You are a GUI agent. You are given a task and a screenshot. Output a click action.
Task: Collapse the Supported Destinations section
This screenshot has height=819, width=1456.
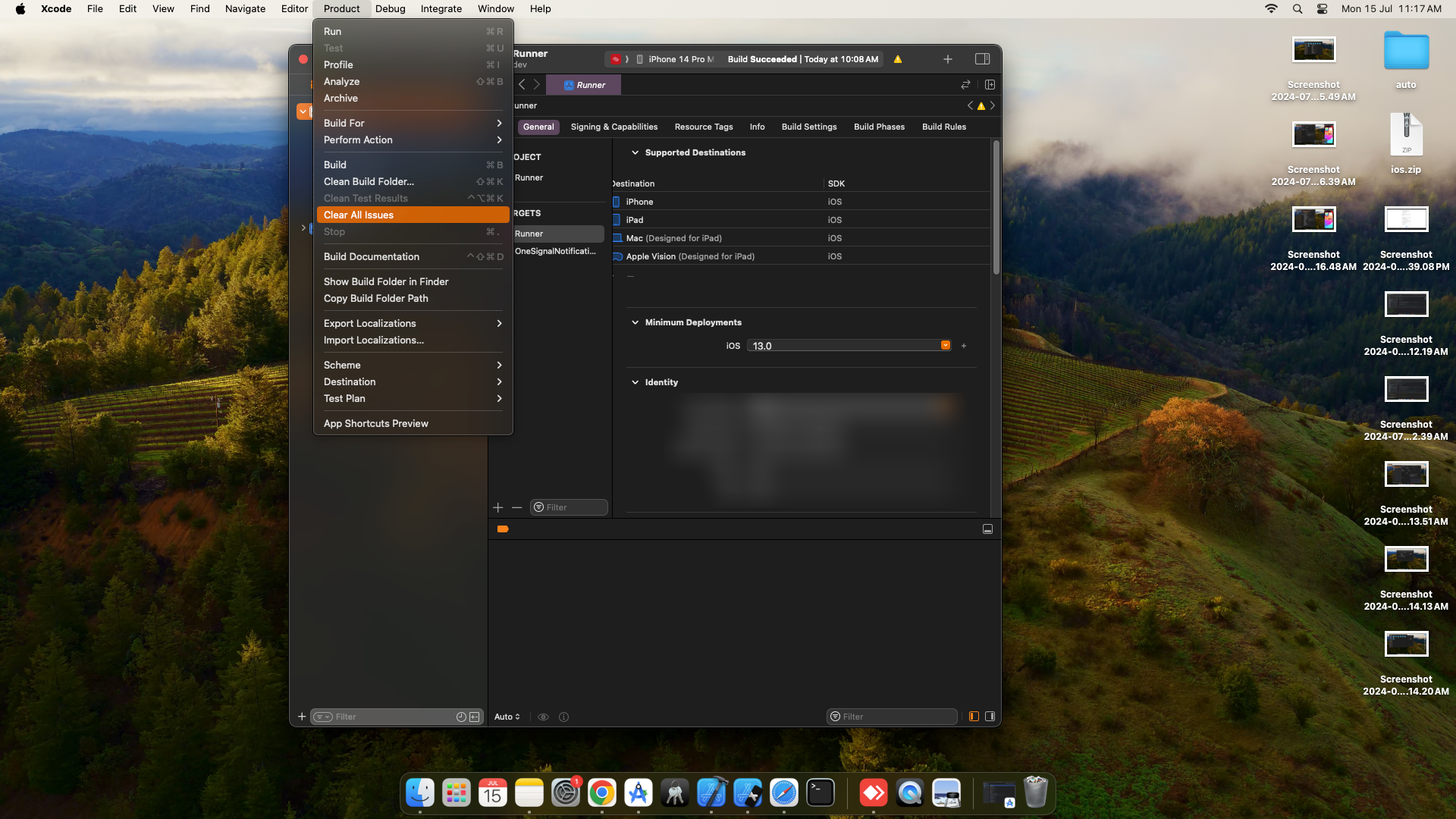point(635,152)
